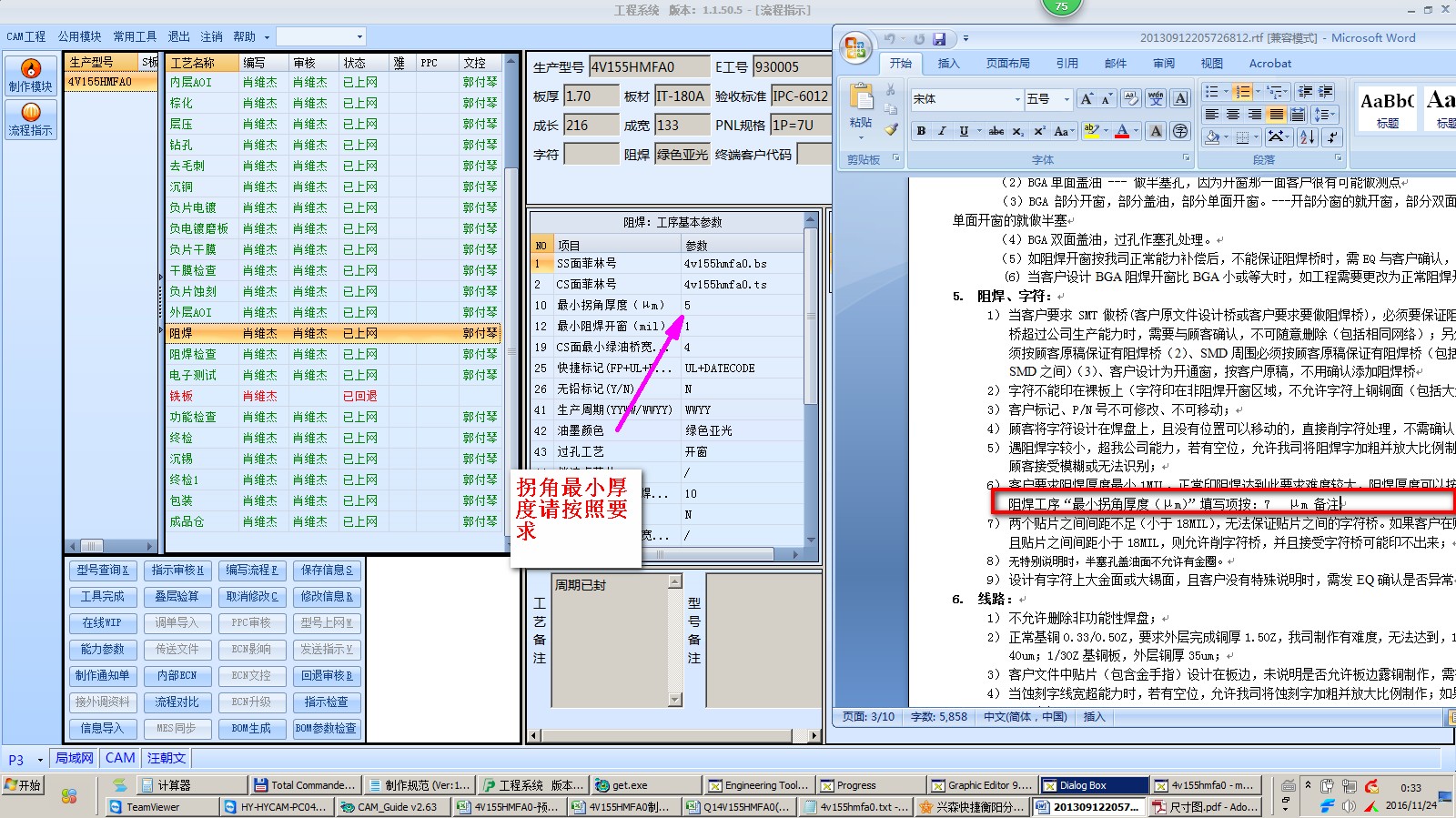Align paragraph text left
This screenshot has width=1456, height=818.
click(x=1212, y=115)
